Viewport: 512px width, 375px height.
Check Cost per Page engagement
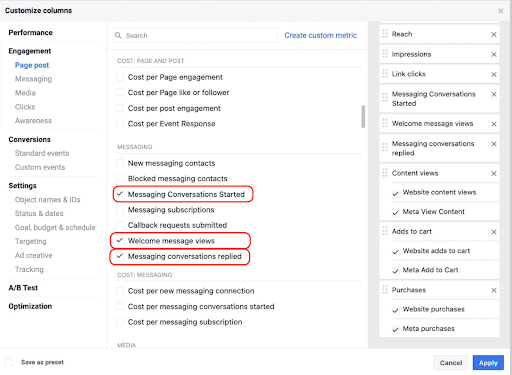(120, 77)
